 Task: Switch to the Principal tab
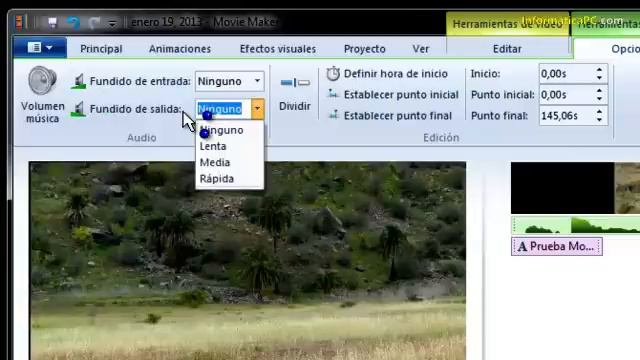pyautogui.click(x=101, y=49)
